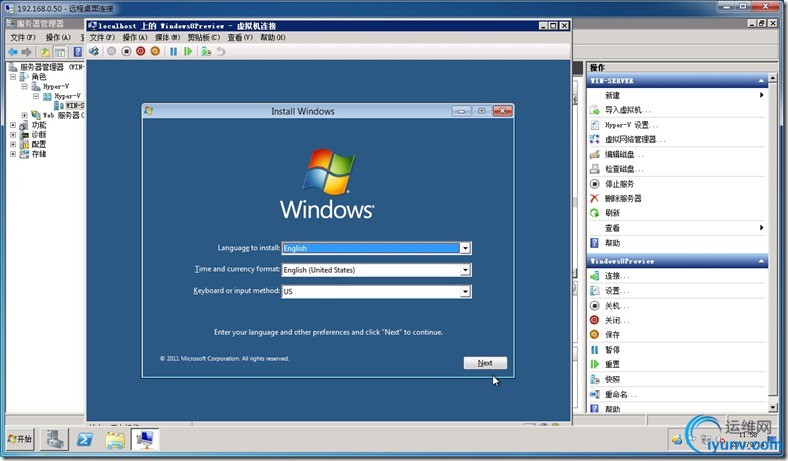Open 剪贴板 menu in VM connection window
The width and height of the screenshot is (788, 461).
coord(204,38)
